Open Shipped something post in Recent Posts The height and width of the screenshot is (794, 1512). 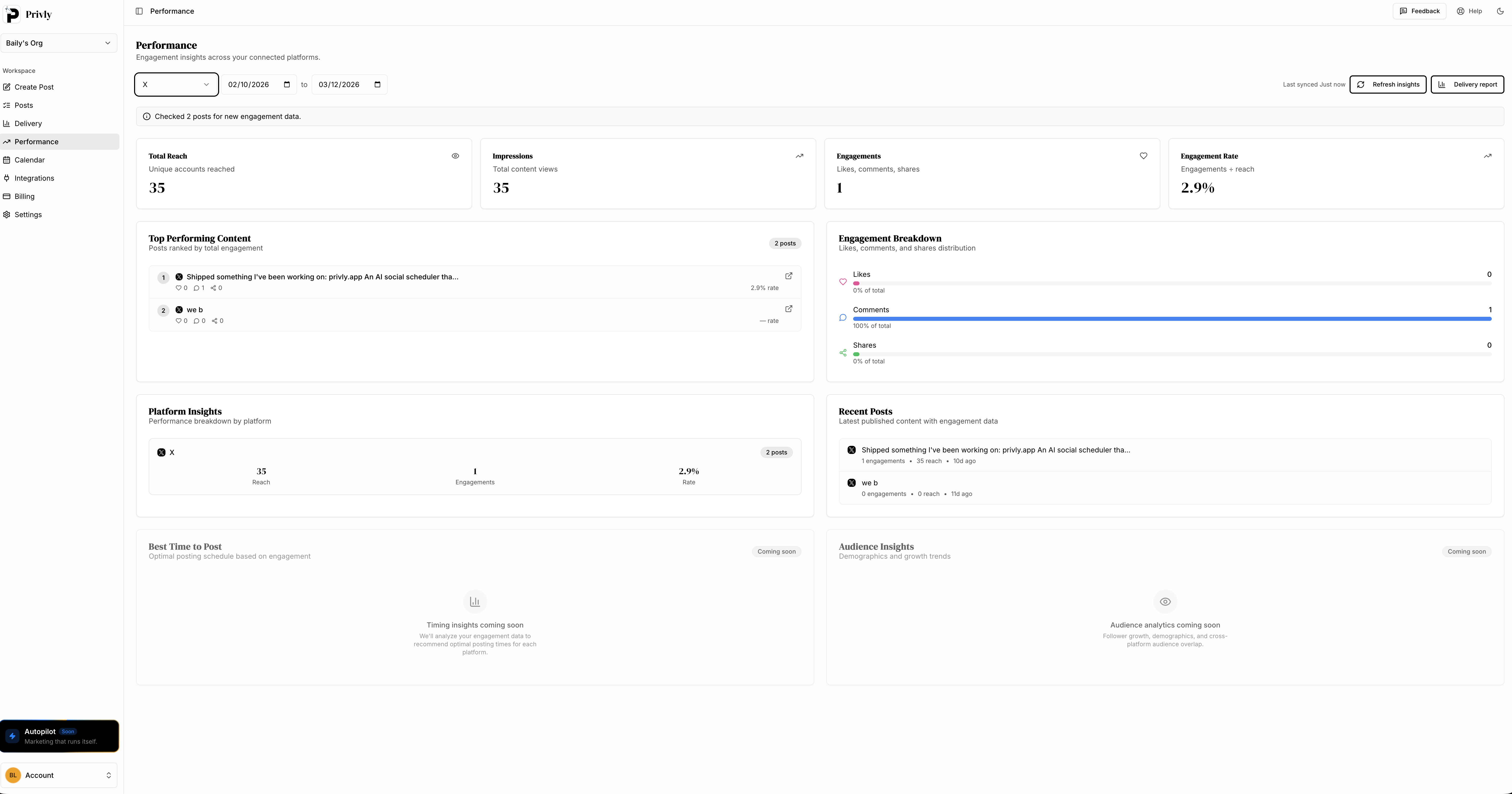coord(1165,455)
